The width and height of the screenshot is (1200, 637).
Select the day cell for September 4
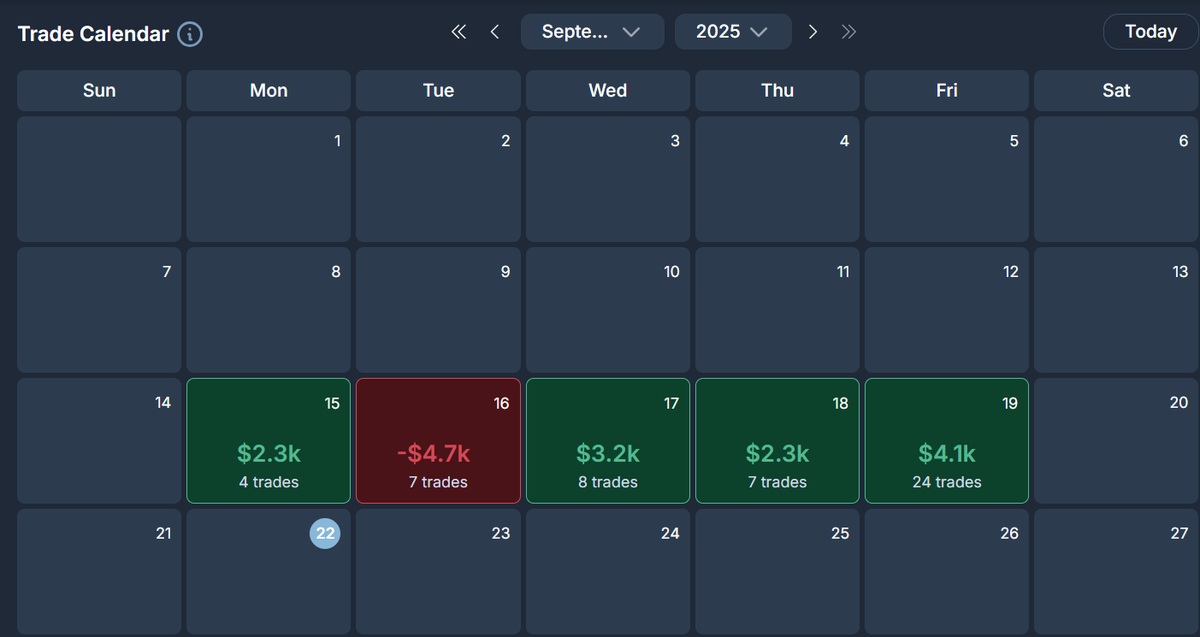pyautogui.click(x=777, y=179)
